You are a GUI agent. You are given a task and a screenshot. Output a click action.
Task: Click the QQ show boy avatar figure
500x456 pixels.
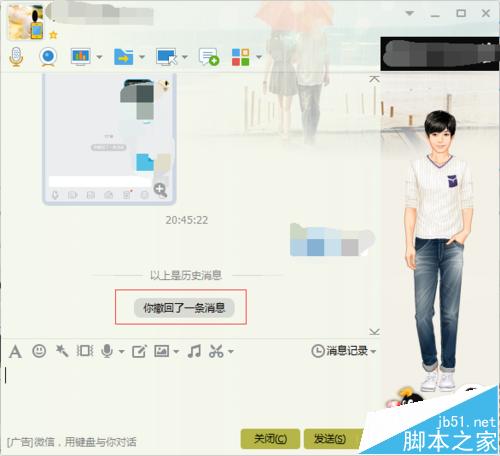(x=438, y=252)
